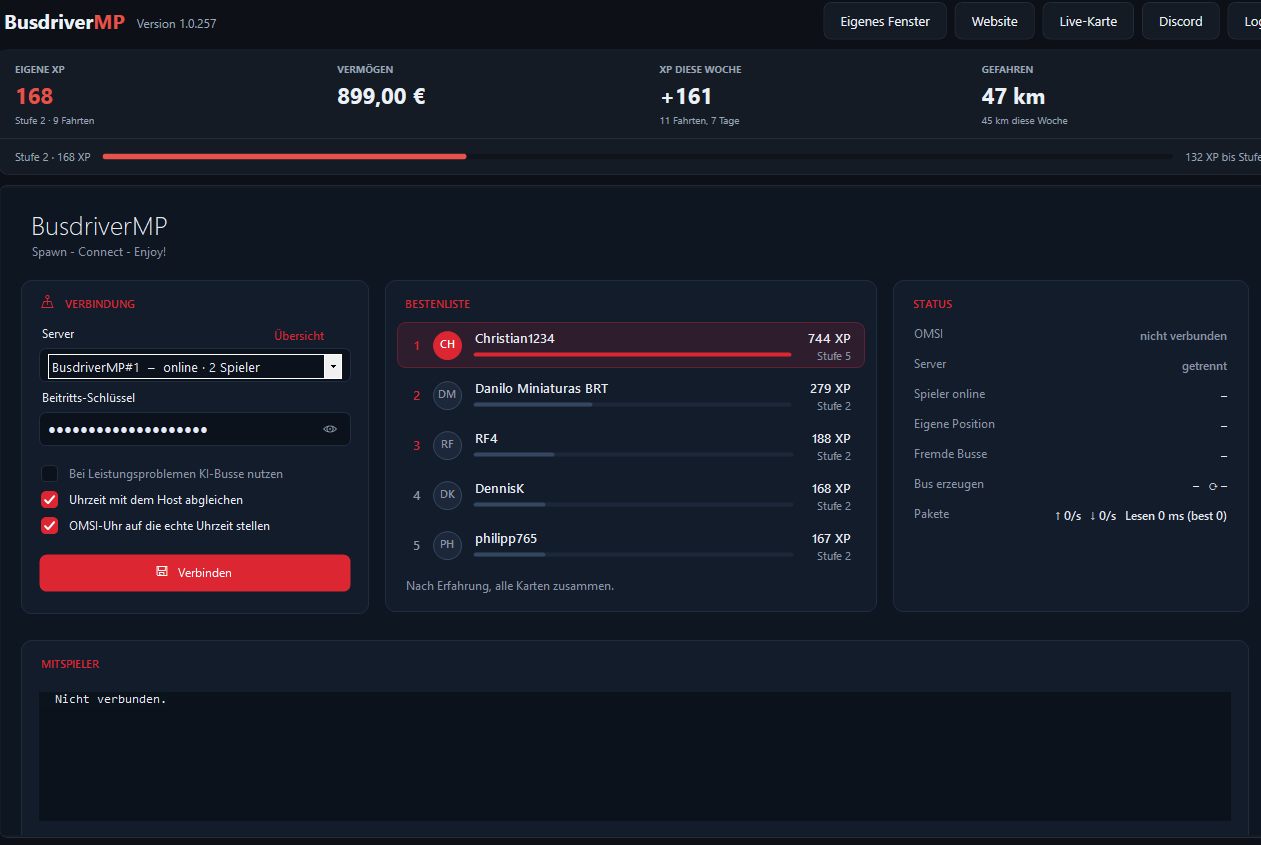Click the Pakete stats line
The height and width of the screenshot is (845, 1261).
click(x=1140, y=516)
